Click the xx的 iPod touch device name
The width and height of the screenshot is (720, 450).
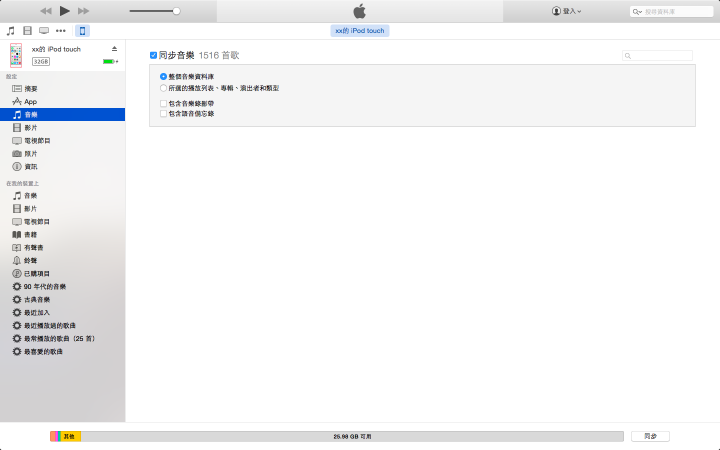point(56,49)
